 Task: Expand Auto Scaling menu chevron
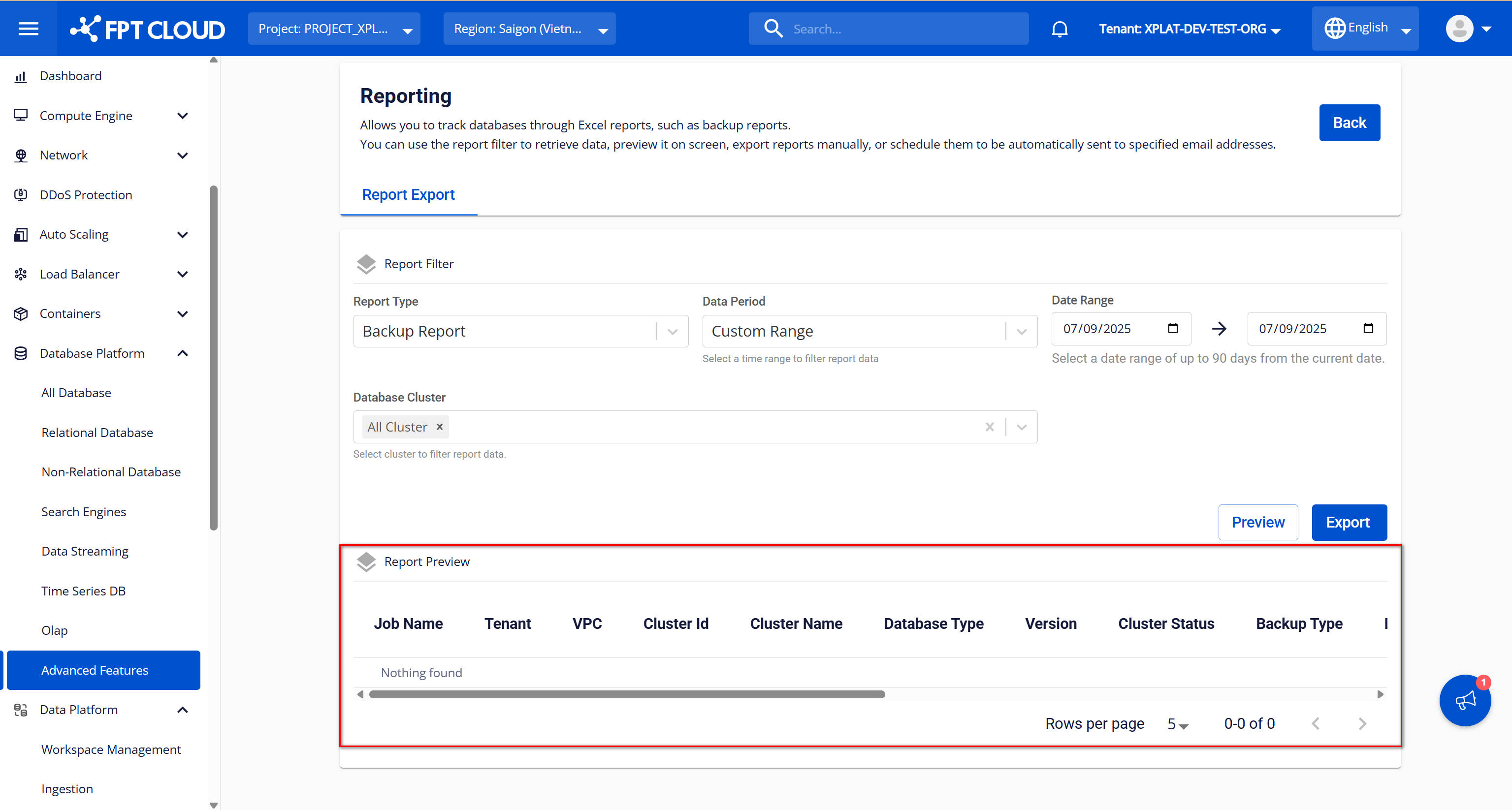[183, 234]
